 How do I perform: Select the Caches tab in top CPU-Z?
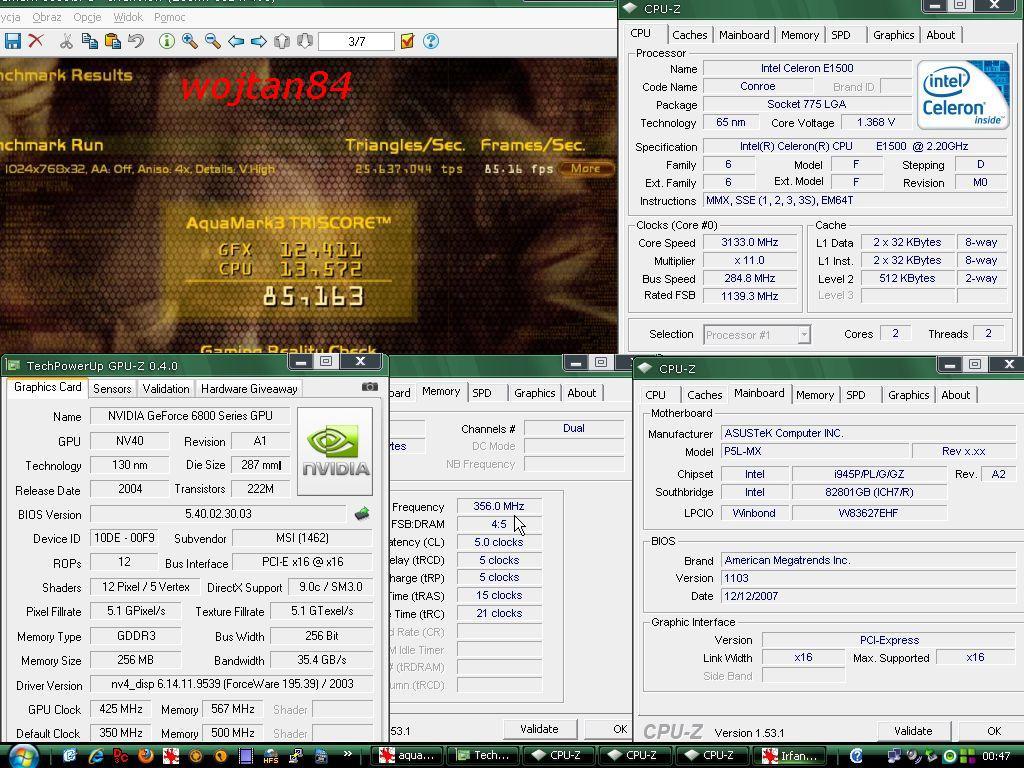pos(689,35)
